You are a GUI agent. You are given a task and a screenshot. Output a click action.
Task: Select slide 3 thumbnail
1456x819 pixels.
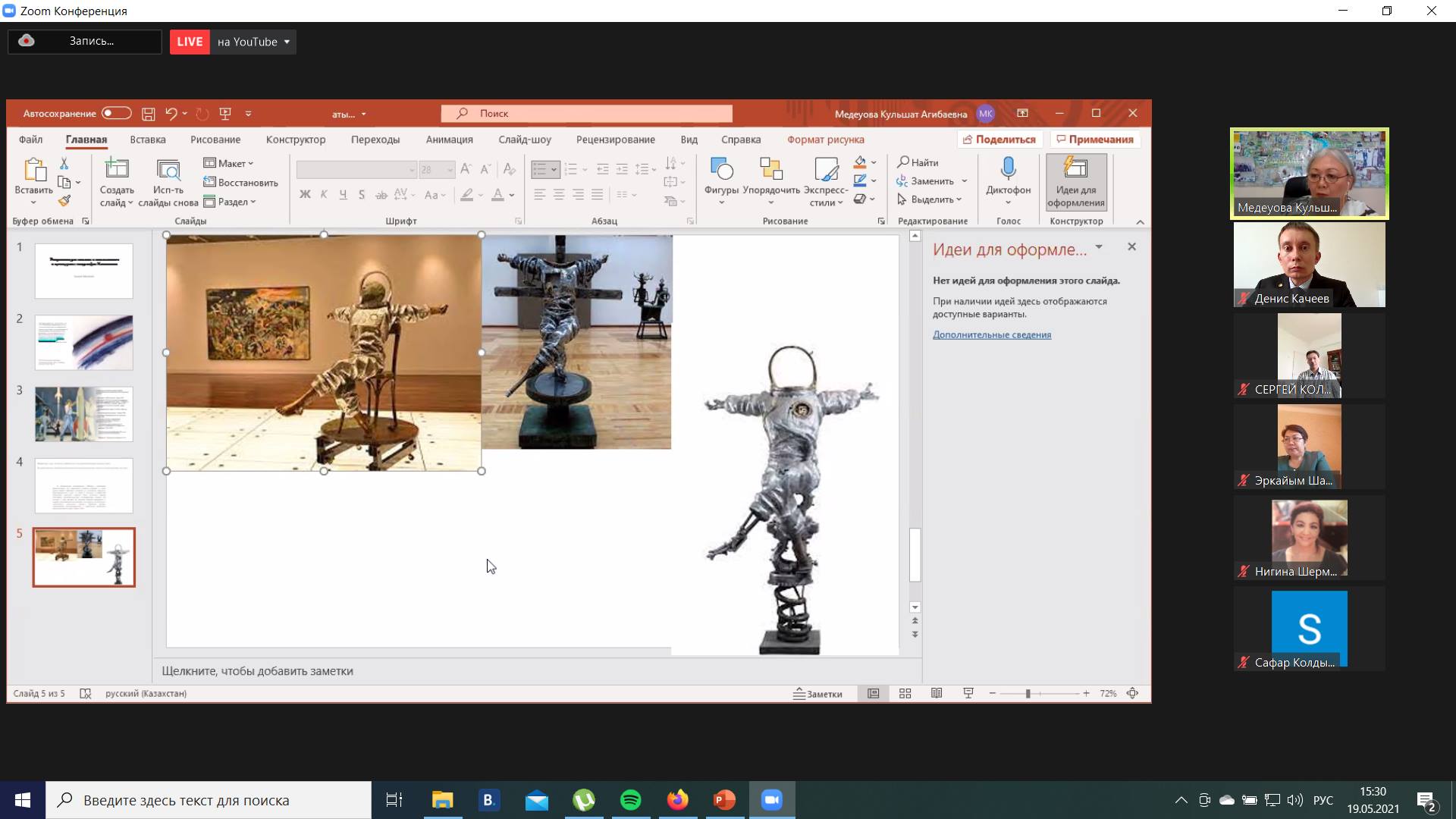[83, 414]
